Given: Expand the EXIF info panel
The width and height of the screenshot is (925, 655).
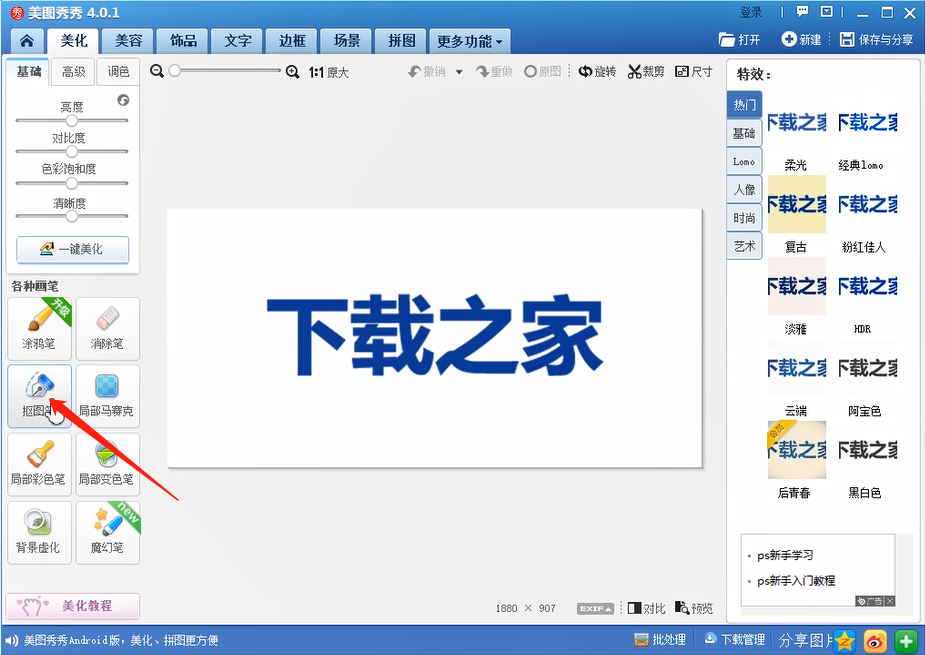Looking at the screenshot, I should click(594, 607).
